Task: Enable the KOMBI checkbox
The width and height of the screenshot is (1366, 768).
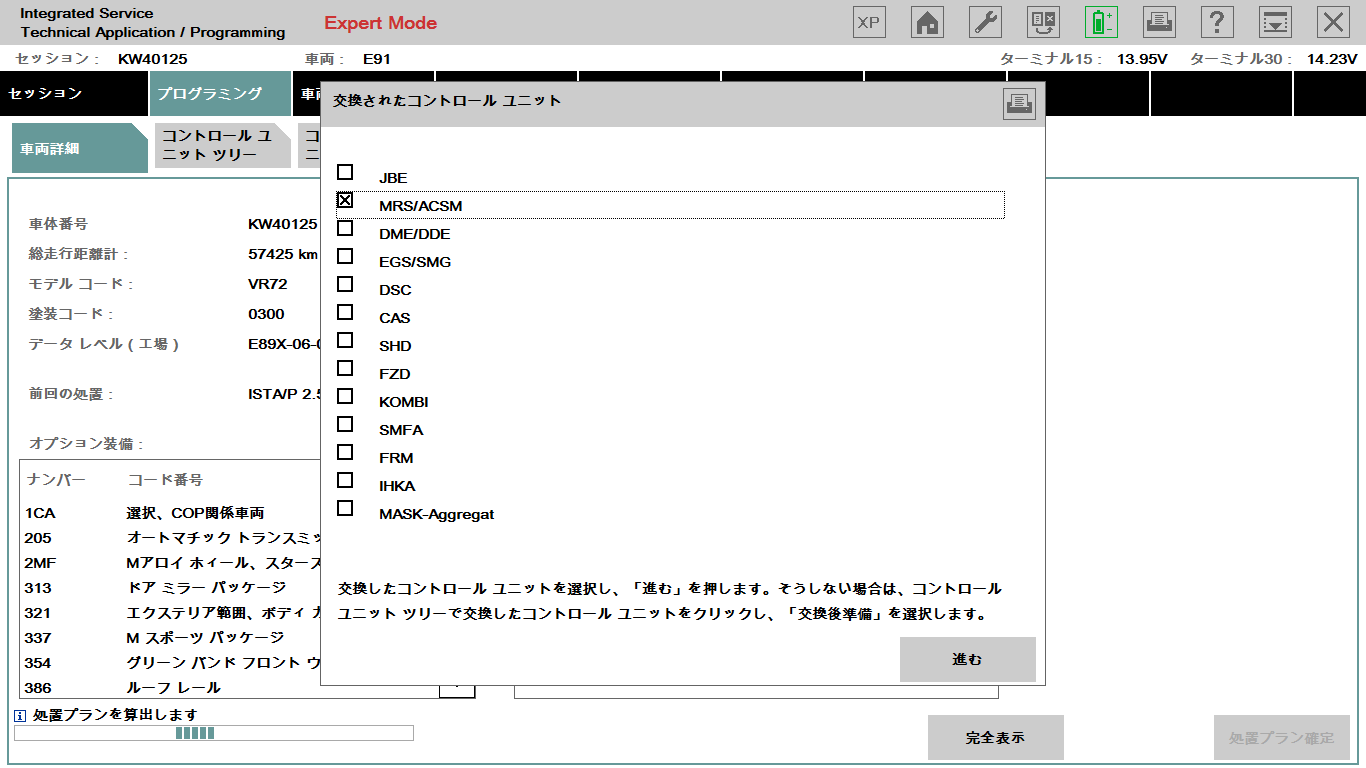Action: pyautogui.click(x=345, y=397)
